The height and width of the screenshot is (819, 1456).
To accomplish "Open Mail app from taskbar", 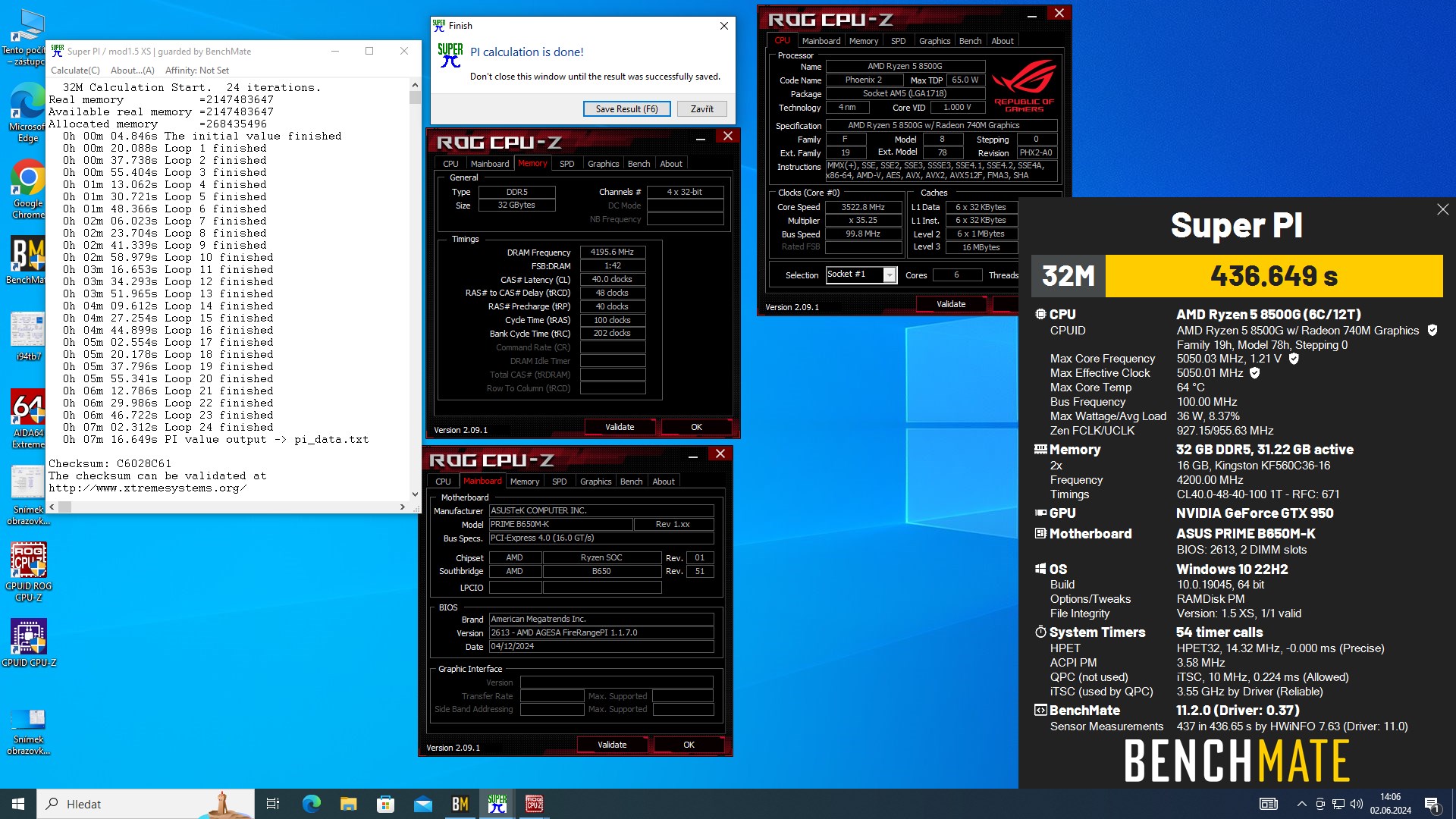I will click(x=422, y=804).
